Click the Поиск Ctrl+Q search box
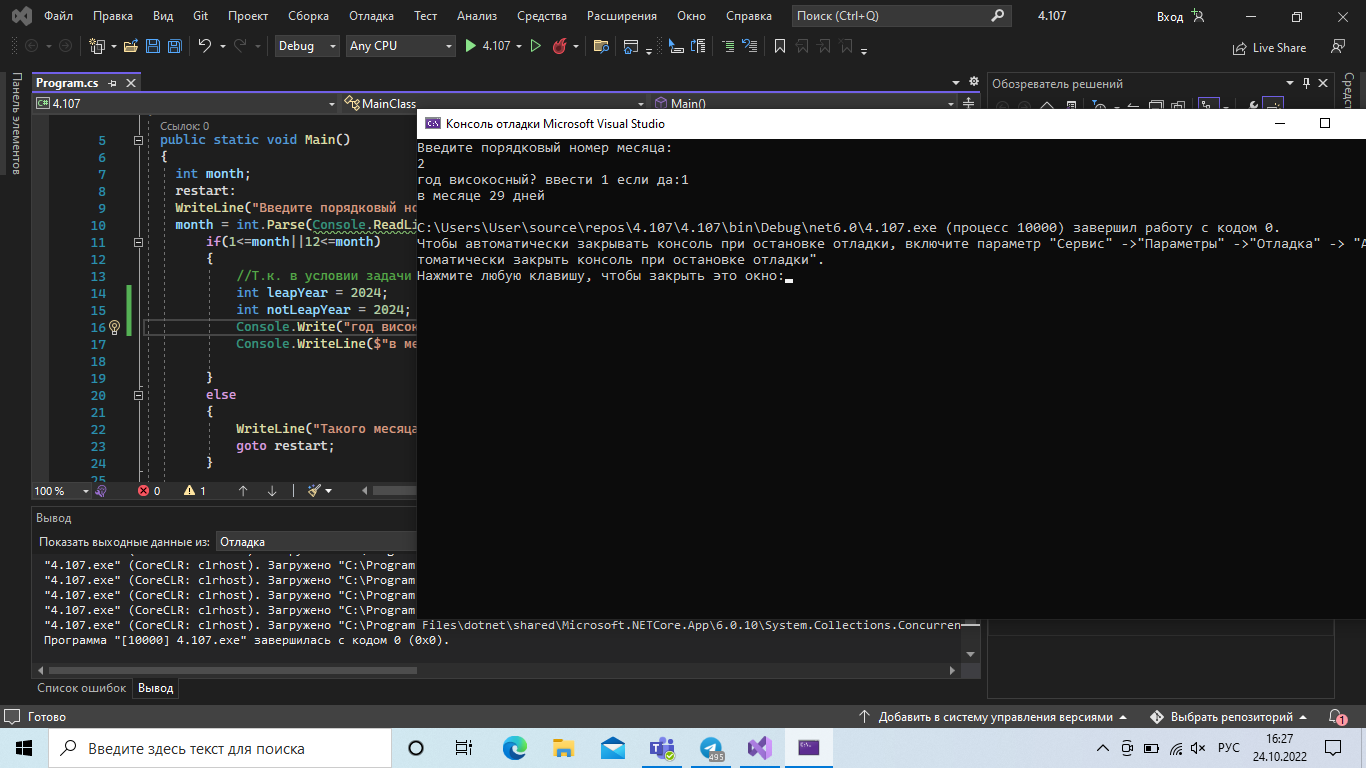Screen dimensions: 1366x768 coord(900,16)
